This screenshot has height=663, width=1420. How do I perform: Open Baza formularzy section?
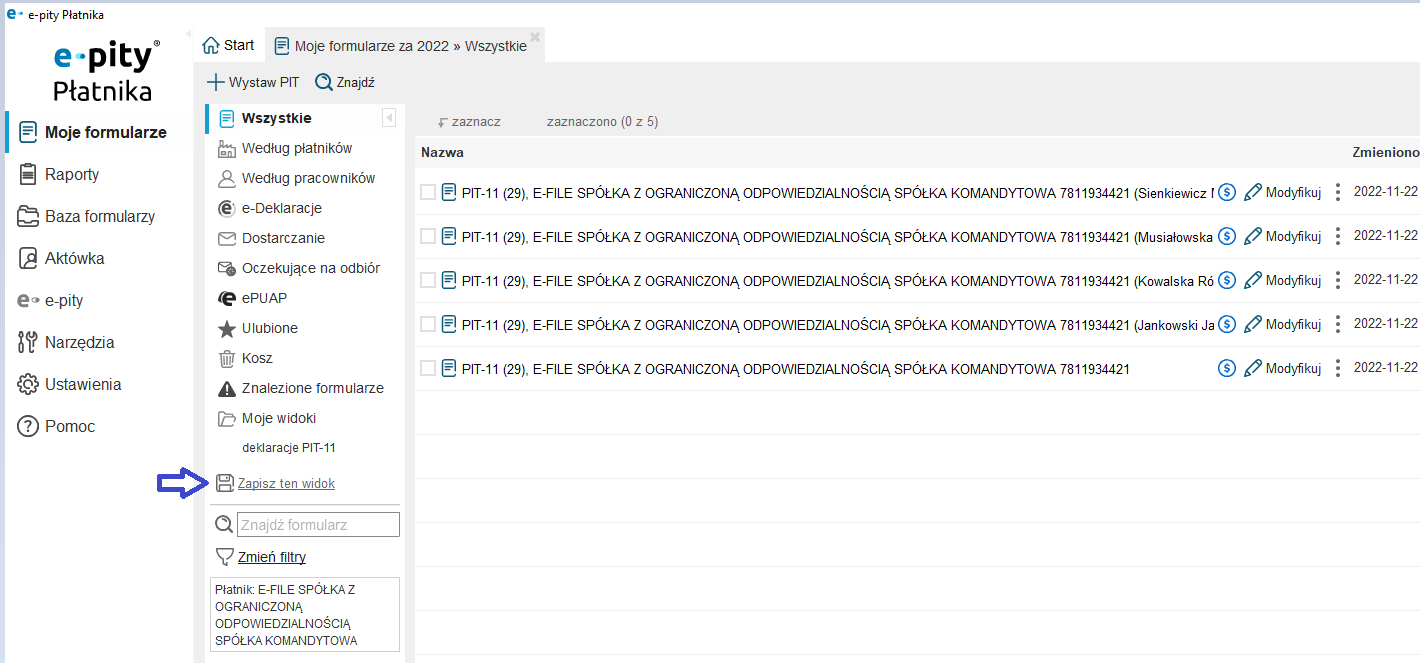pyautogui.click(x=86, y=216)
